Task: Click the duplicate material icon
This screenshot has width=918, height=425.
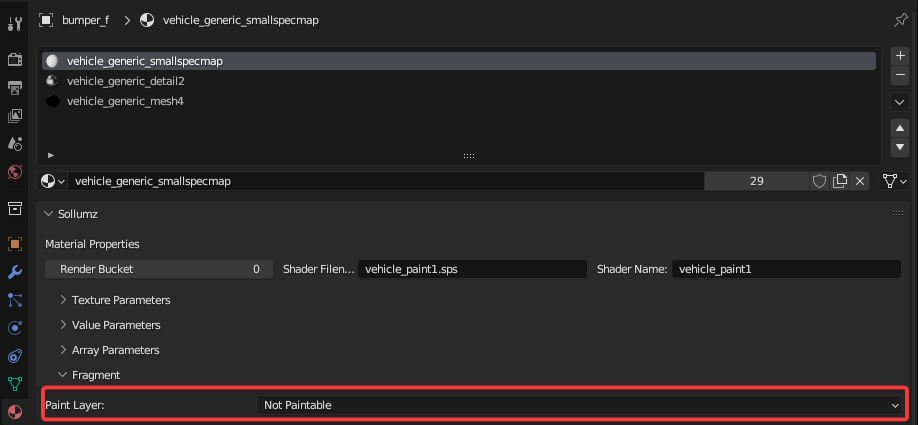Action: (840, 181)
